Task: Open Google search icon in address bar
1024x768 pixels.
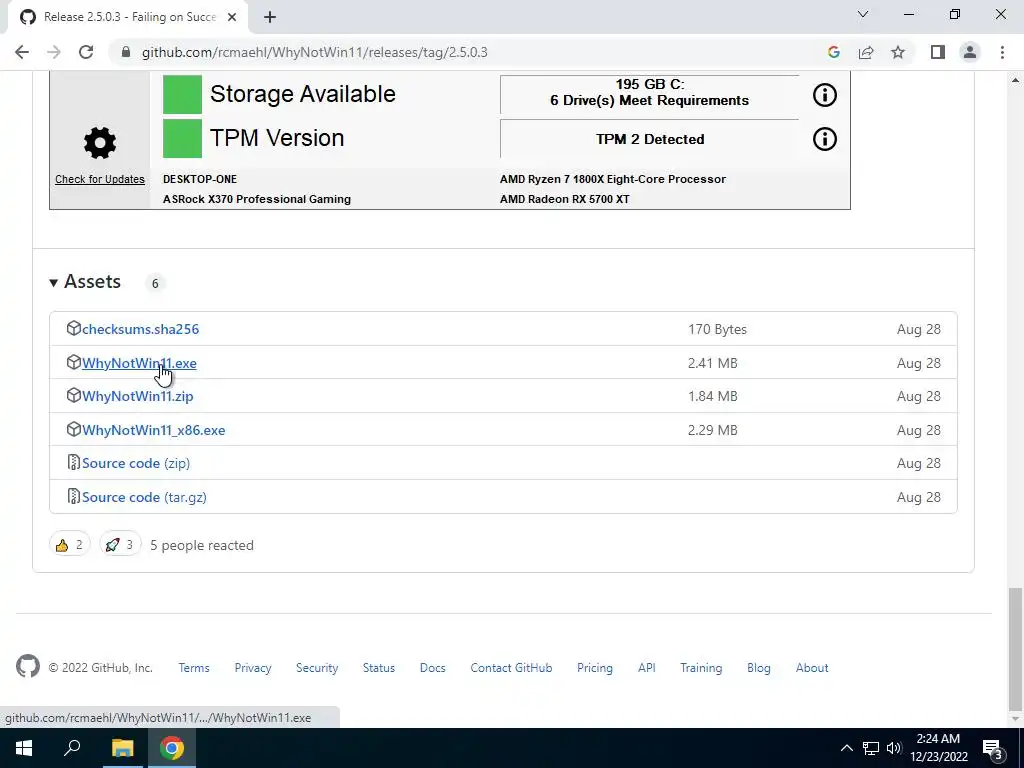Action: point(833,52)
